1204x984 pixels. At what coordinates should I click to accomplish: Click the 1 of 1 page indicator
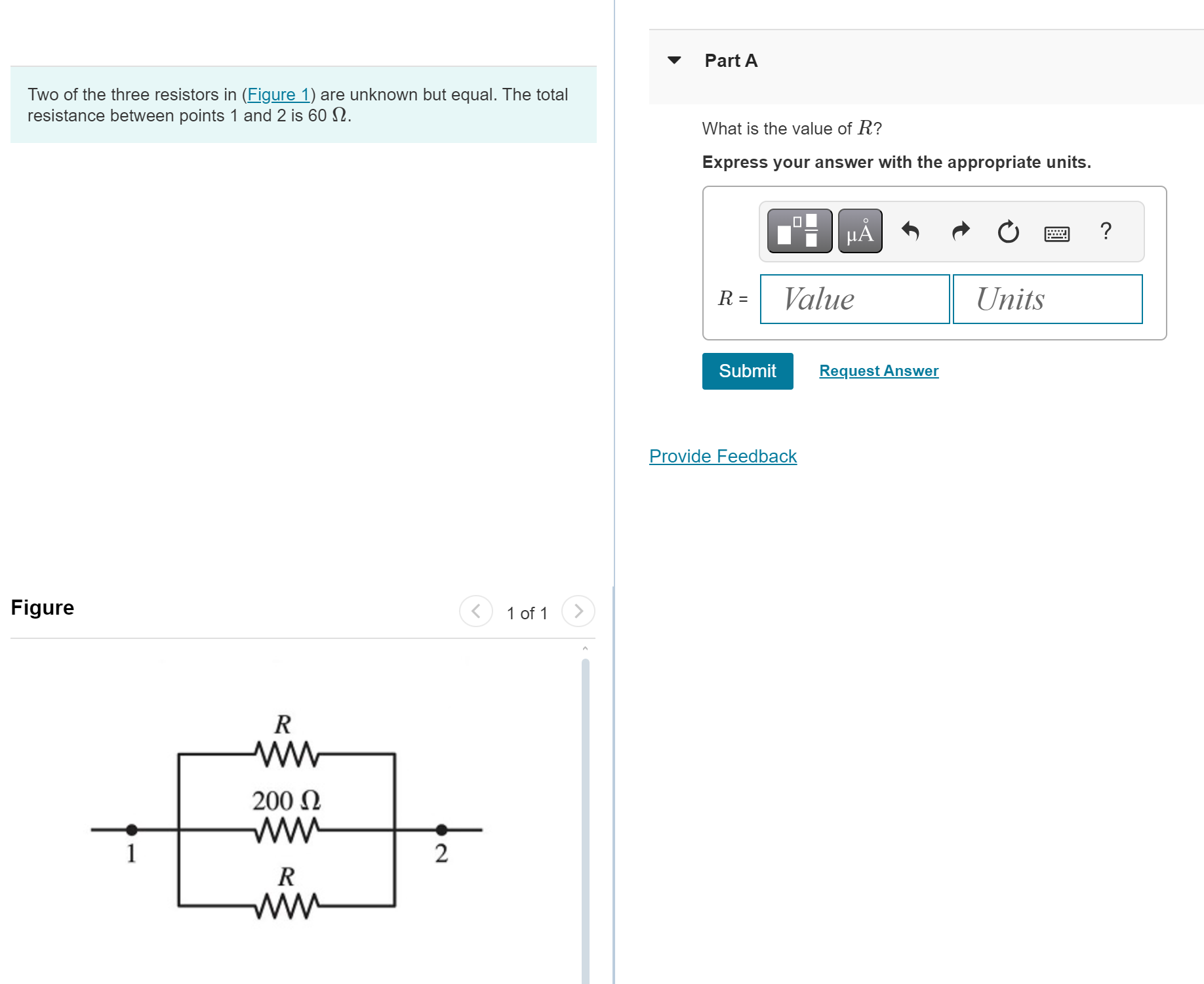[x=527, y=613]
